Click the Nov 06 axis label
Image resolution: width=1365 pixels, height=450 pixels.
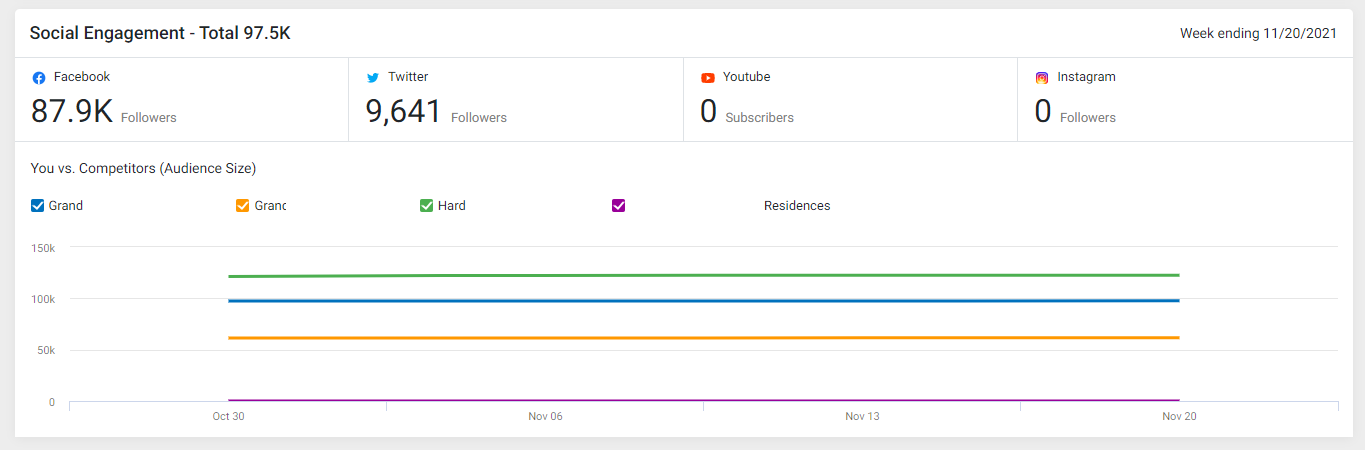click(545, 417)
